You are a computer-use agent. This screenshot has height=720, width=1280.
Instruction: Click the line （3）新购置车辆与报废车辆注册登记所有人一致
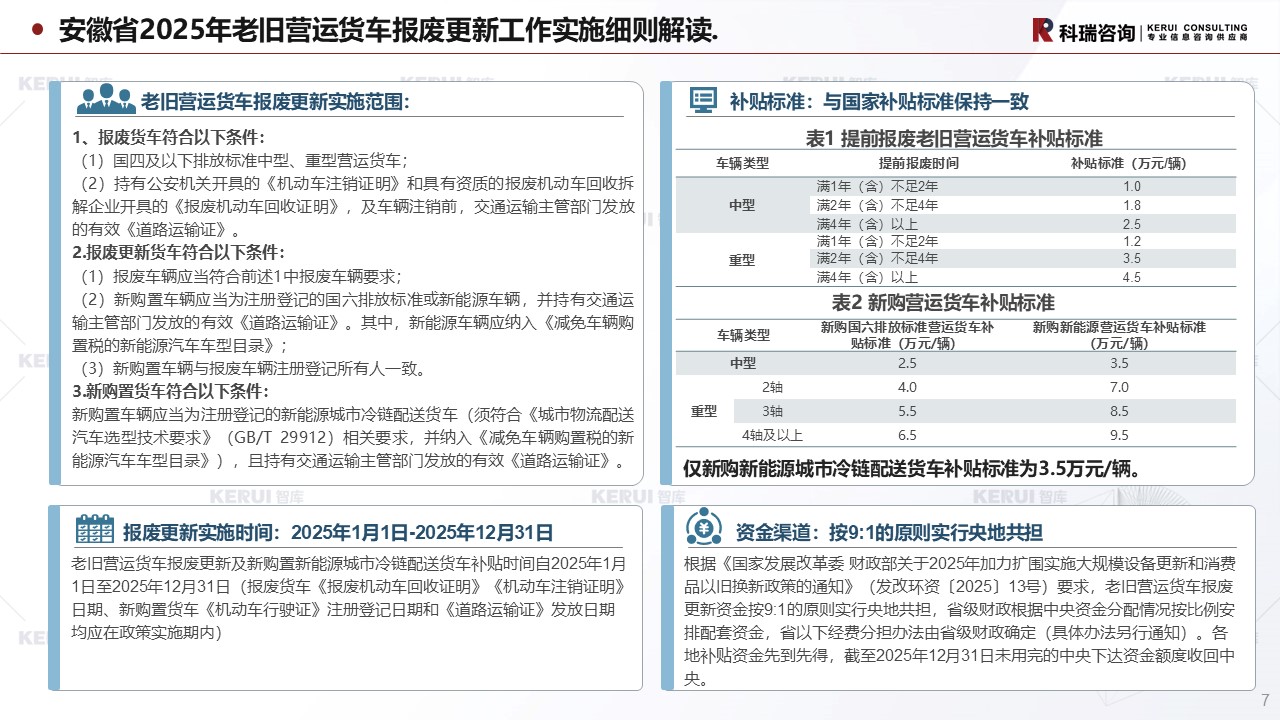coord(252,368)
